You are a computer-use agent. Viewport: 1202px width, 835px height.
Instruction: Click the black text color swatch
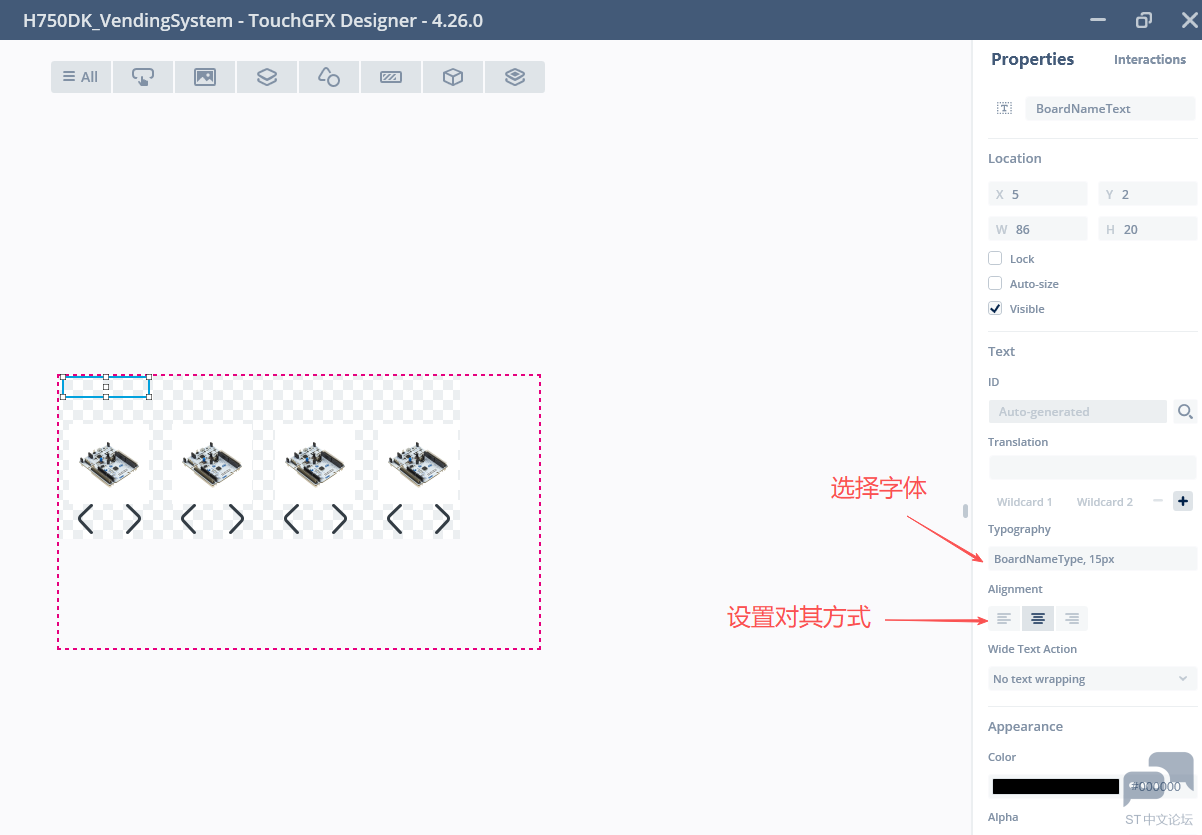click(1055, 787)
